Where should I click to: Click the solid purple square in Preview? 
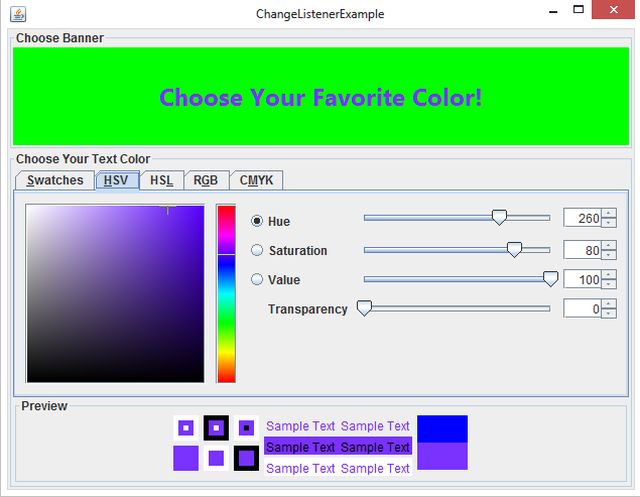[x=186, y=458]
